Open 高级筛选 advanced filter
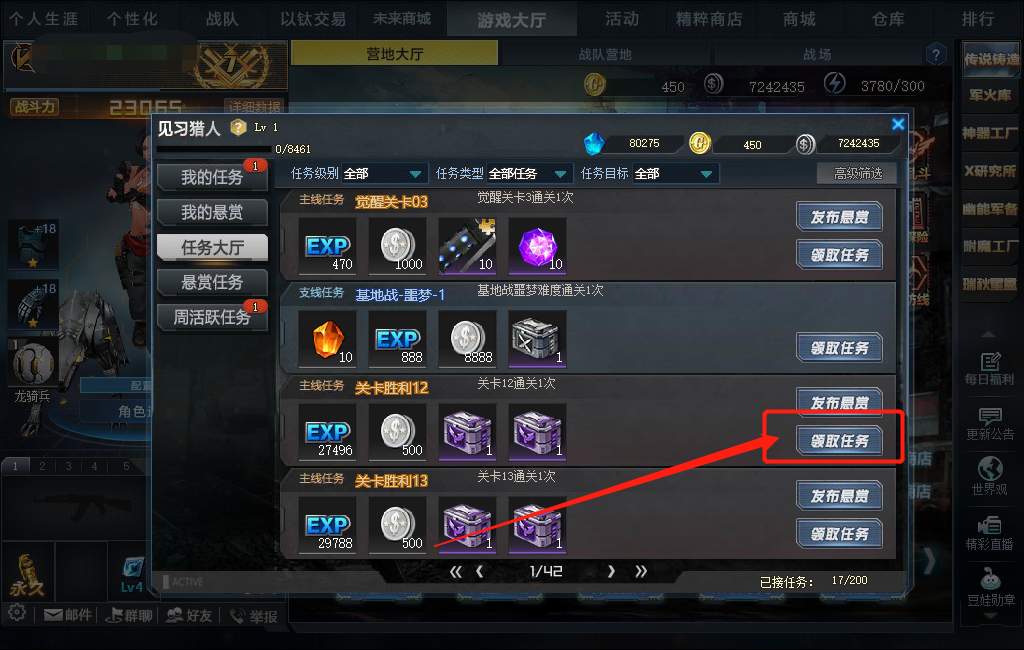Viewport: 1024px width, 650px height. (857, 173)
